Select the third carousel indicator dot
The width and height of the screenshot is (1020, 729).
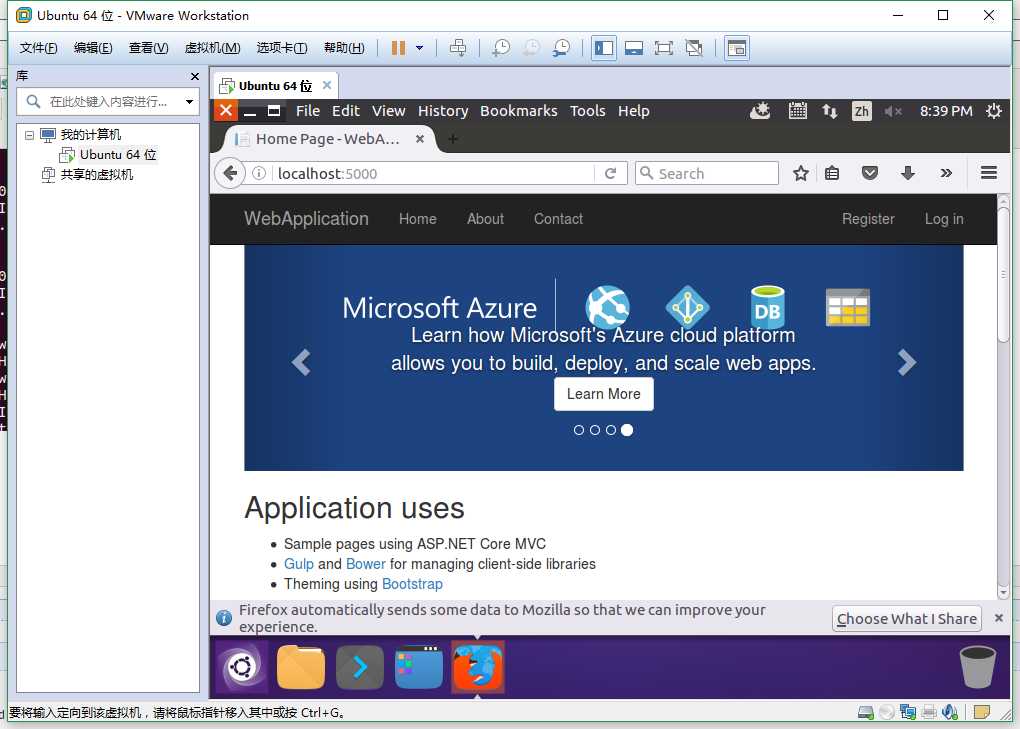pos(611,430)
